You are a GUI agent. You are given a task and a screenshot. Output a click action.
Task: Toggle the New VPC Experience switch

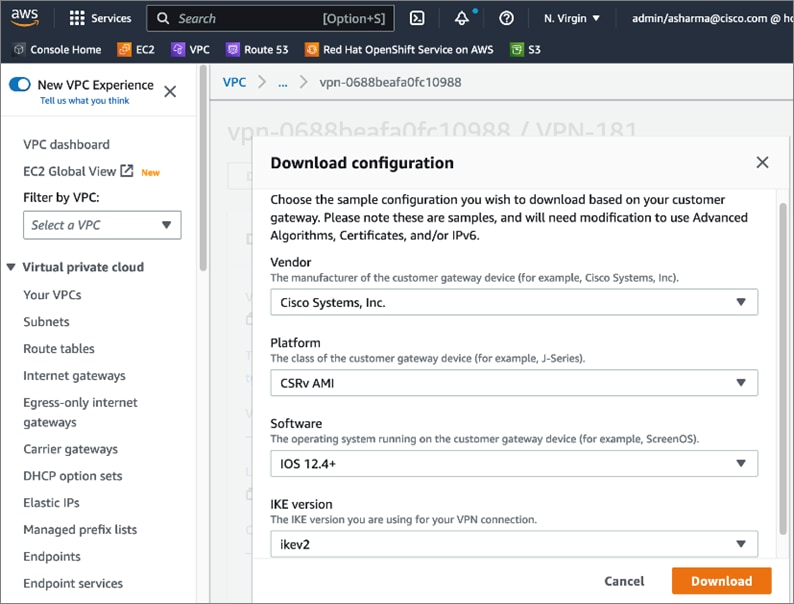[x=20, y=84]
